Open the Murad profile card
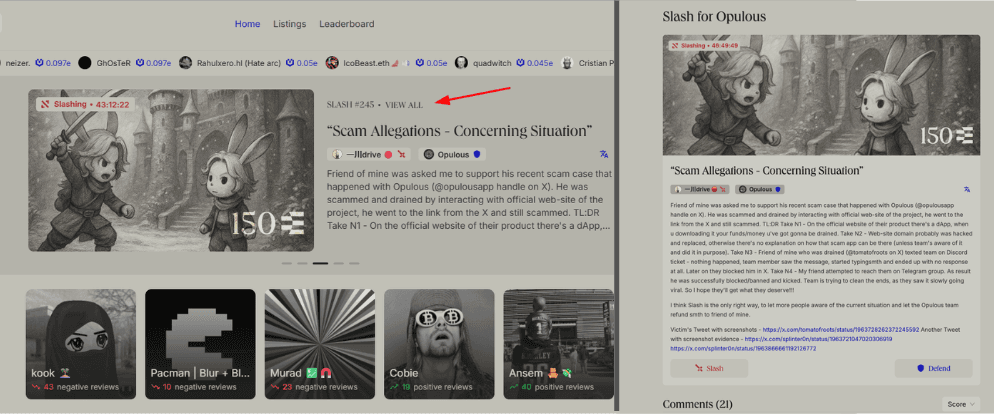994x414 pixels. (x=319, y=342)
